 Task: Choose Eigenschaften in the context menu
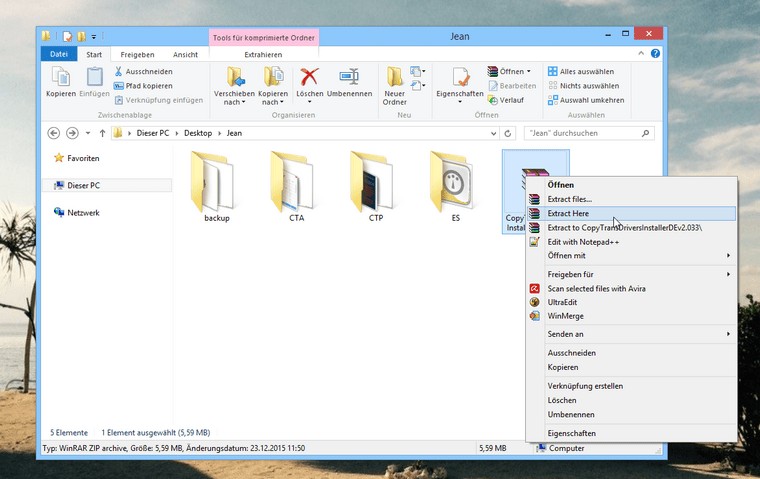(631, 433)
